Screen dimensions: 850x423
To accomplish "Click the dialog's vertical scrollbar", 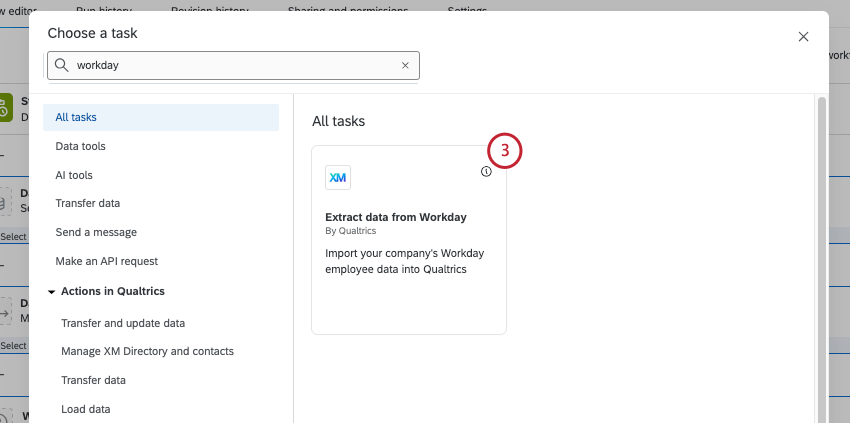I will [821, 259].
